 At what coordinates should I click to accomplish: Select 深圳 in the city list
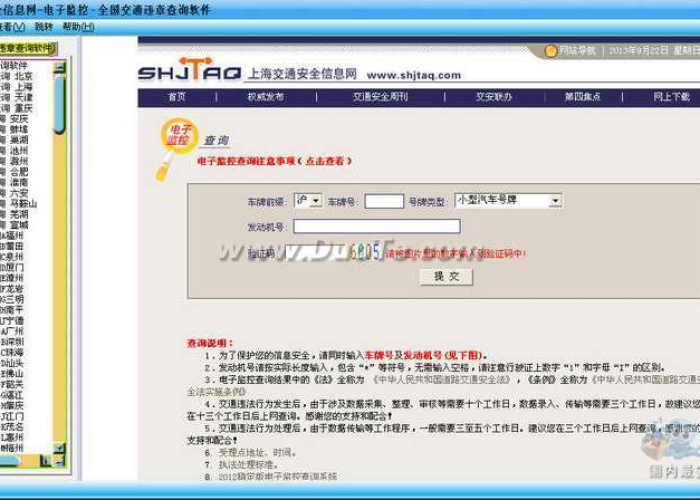[13, 342]
